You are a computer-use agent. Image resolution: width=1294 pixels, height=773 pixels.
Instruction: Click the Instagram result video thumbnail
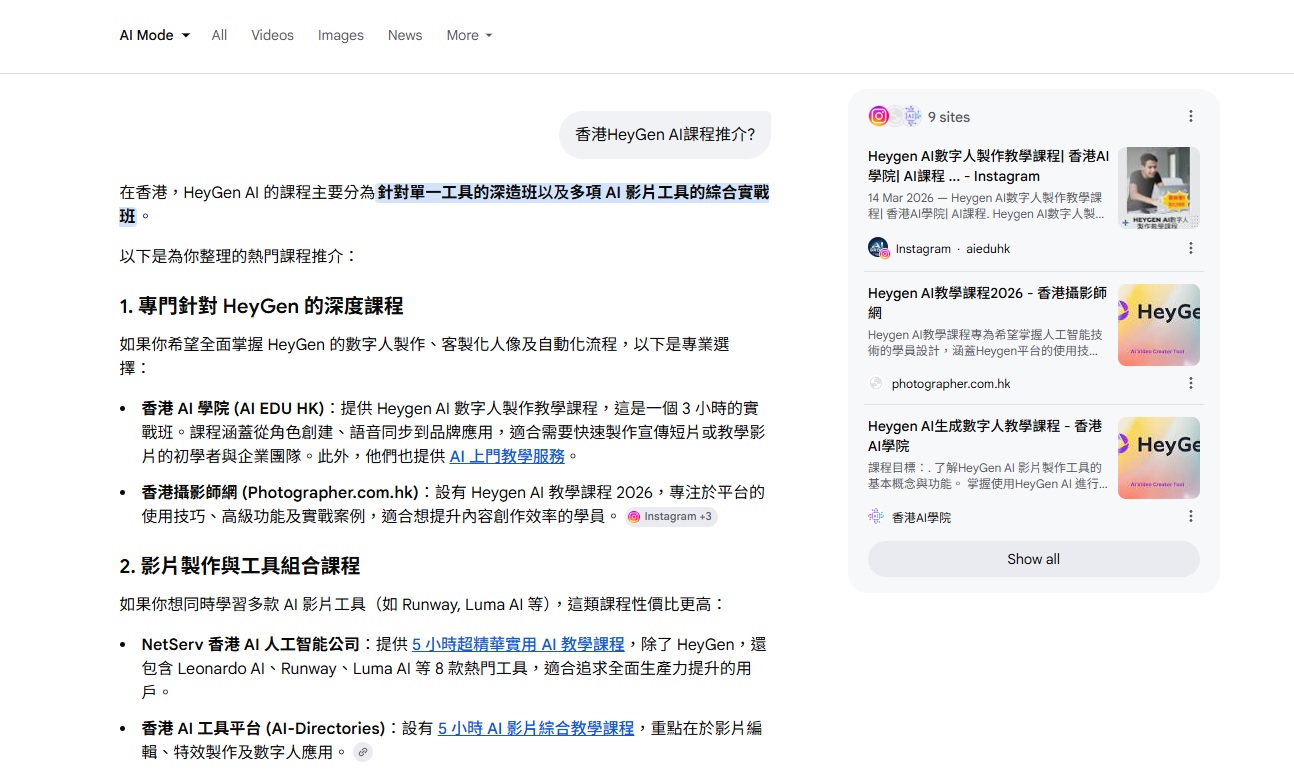[x=1159, y=188]
